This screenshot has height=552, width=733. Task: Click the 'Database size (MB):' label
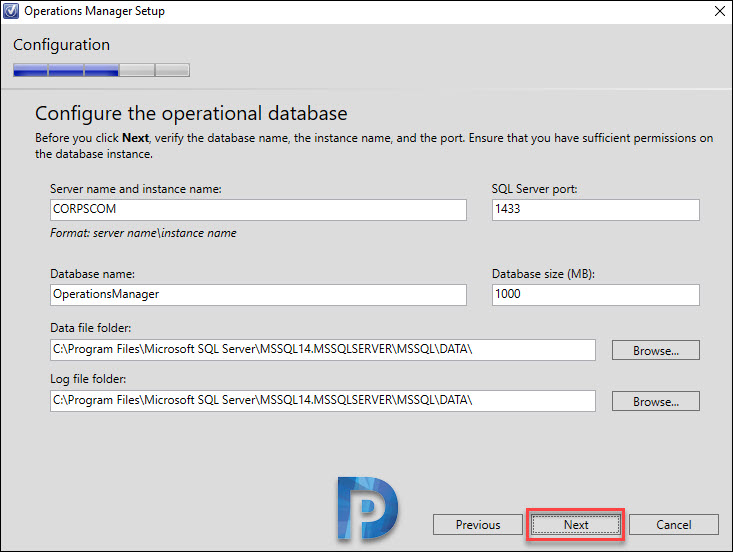(543, 274)
